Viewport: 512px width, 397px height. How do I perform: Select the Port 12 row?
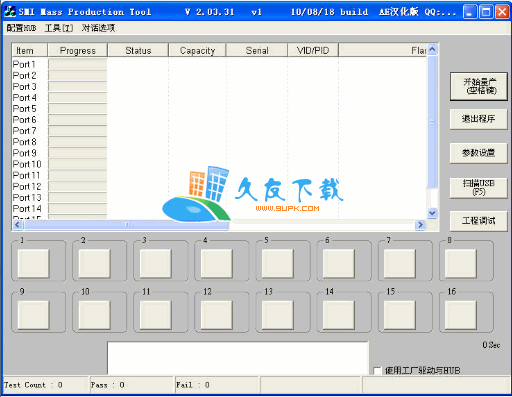(219, 186)
